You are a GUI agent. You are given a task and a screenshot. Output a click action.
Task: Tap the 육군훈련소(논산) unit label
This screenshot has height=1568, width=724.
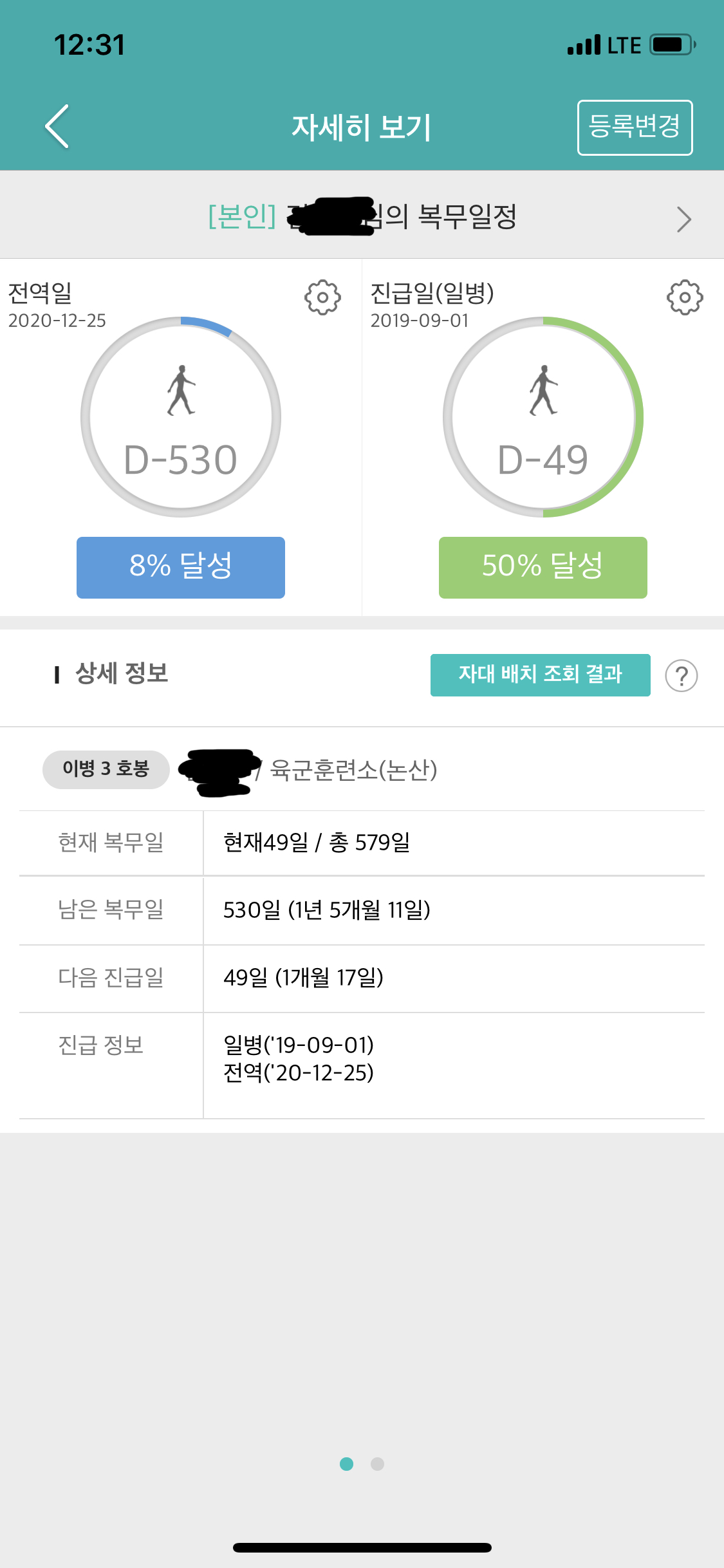coord(353,770)
